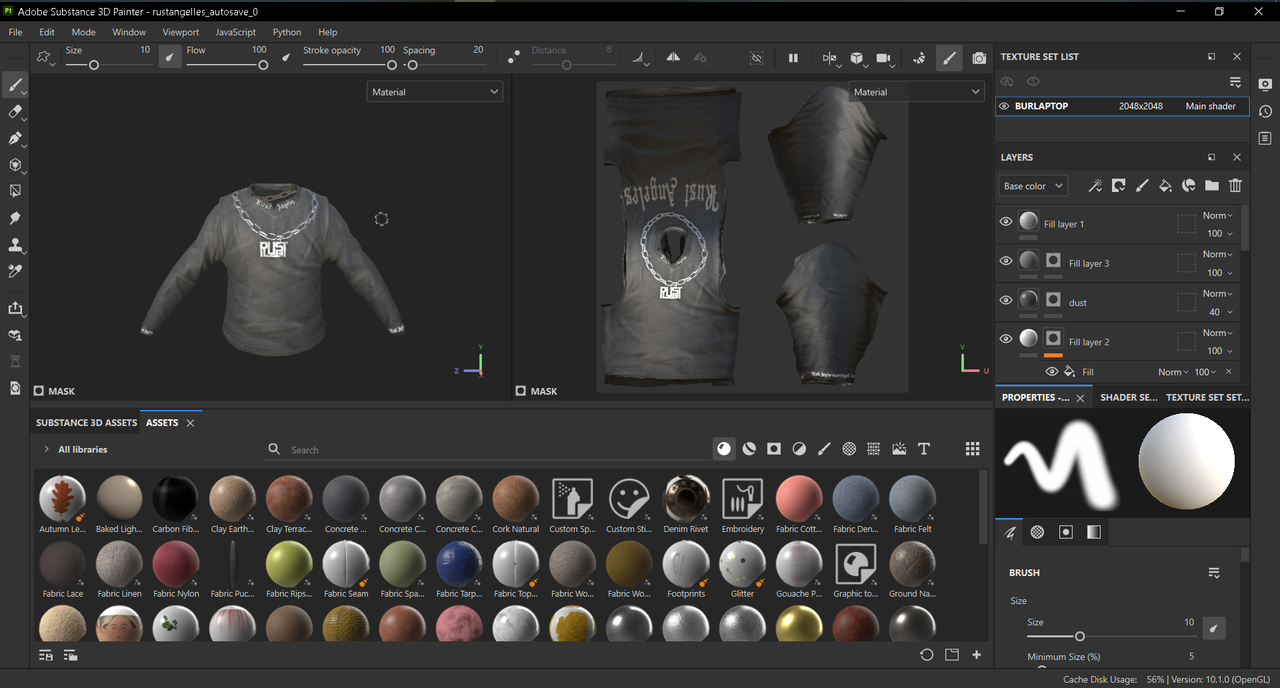Open the Material dropdown in 3D viewport
The width and height of the screenshot is (1280, 688).
pyautogui.click(x=435, y=92)
